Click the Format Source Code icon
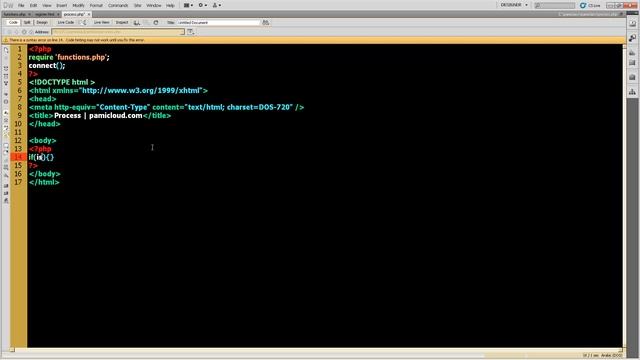Image resolution: width=640 pixels, height=360 pixels. point(6,200)
